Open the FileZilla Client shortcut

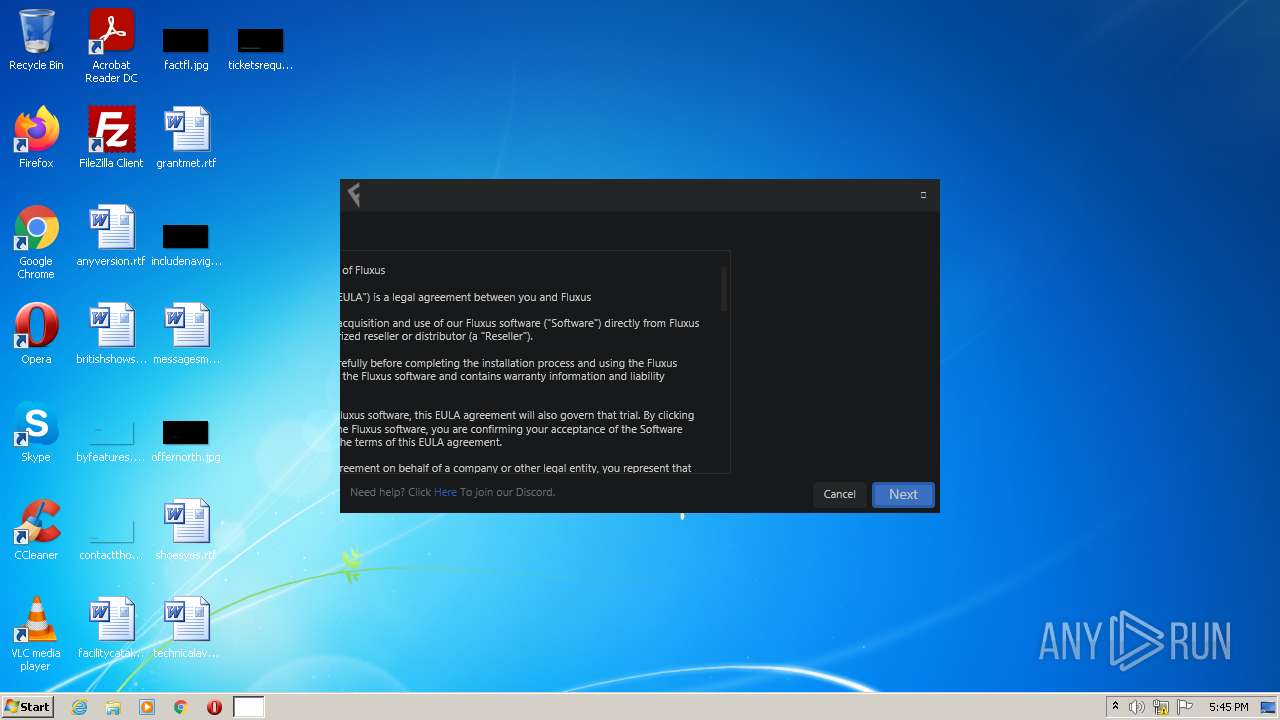click(x=111, y=137)
